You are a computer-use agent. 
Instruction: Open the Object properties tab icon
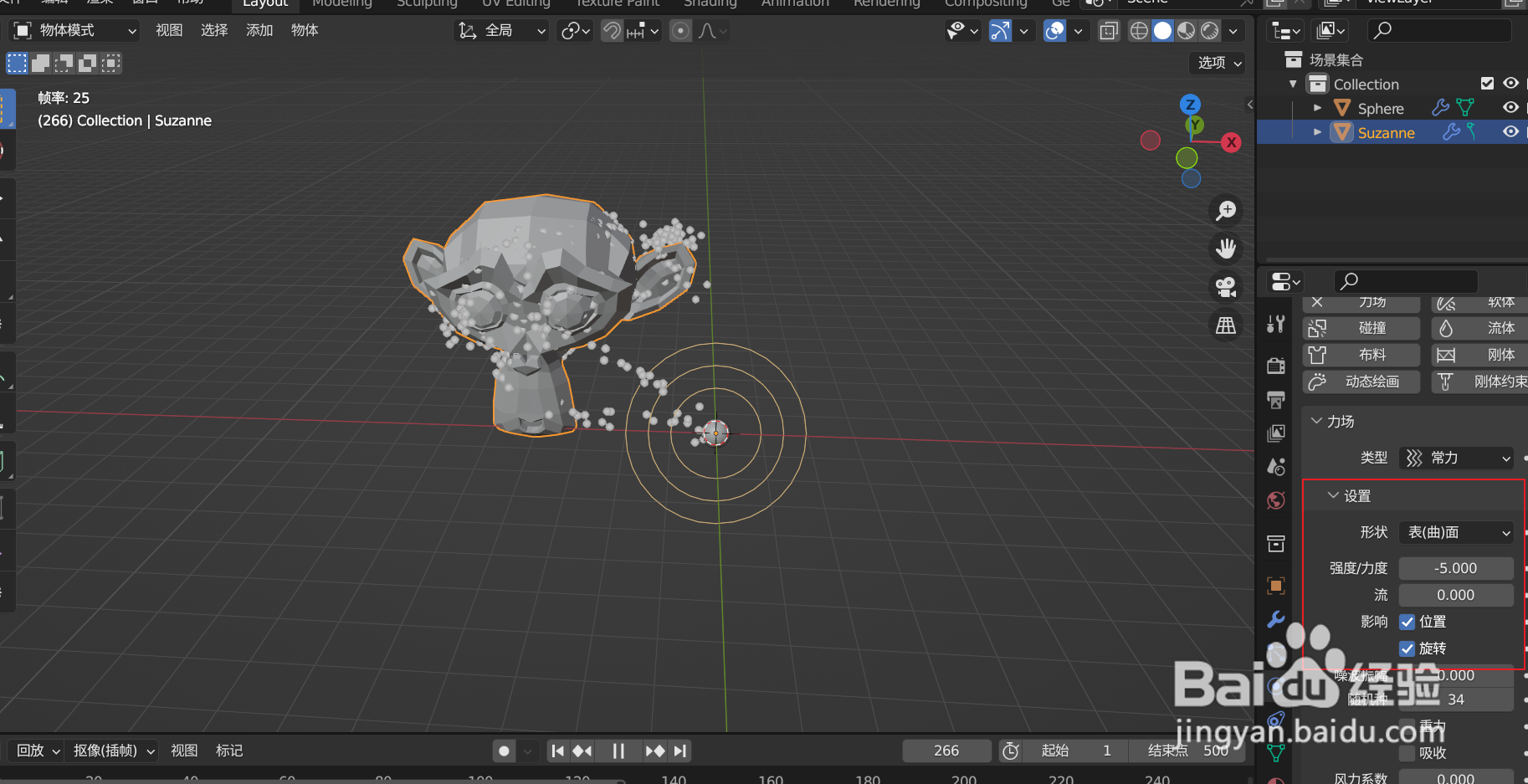click(x=1276, y=586)
